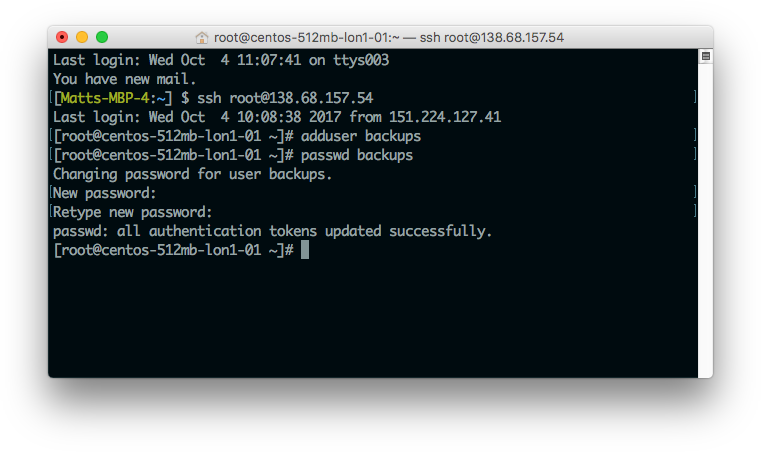Viewport: 761px width, 452px height.
Task: Close the terminal window with red button
Action: click(62, 37)
